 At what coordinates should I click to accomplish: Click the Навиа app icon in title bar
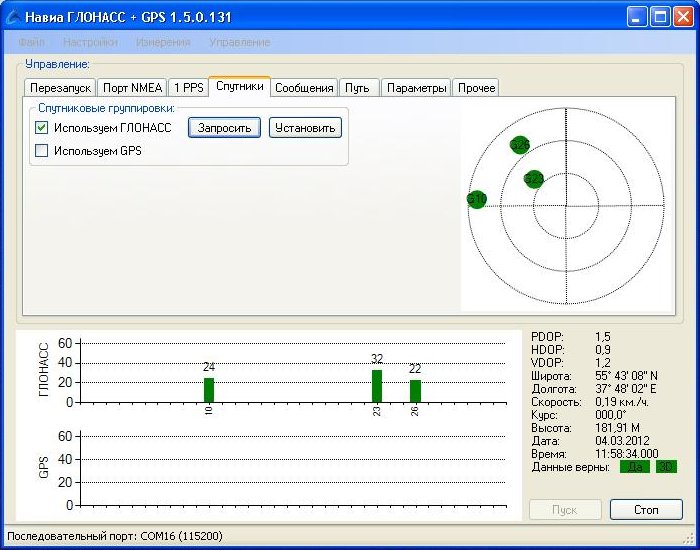(12, 17)
